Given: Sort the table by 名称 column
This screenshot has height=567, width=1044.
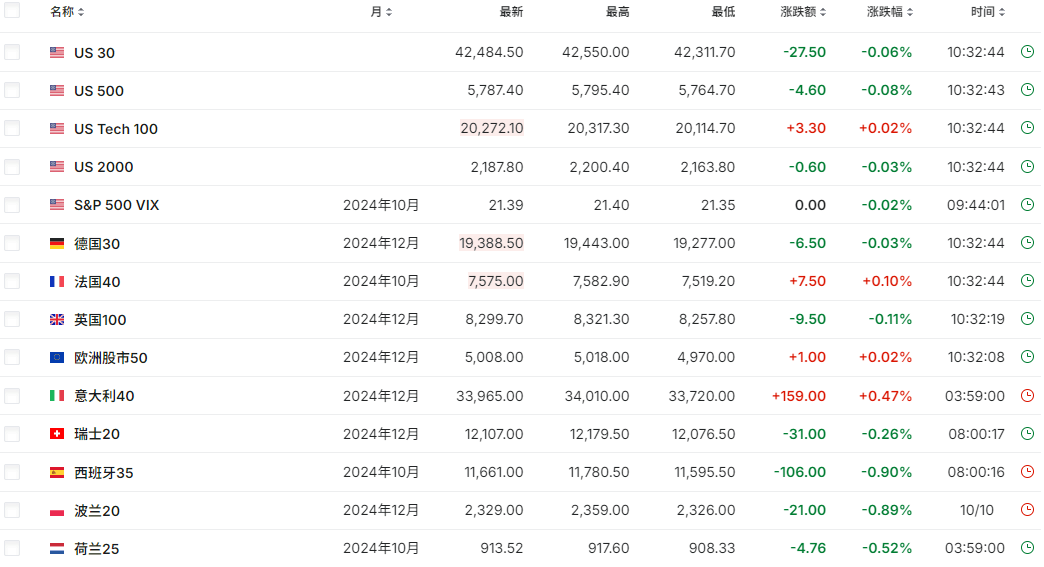Looking at the screenshot, I should pos(67,12).
